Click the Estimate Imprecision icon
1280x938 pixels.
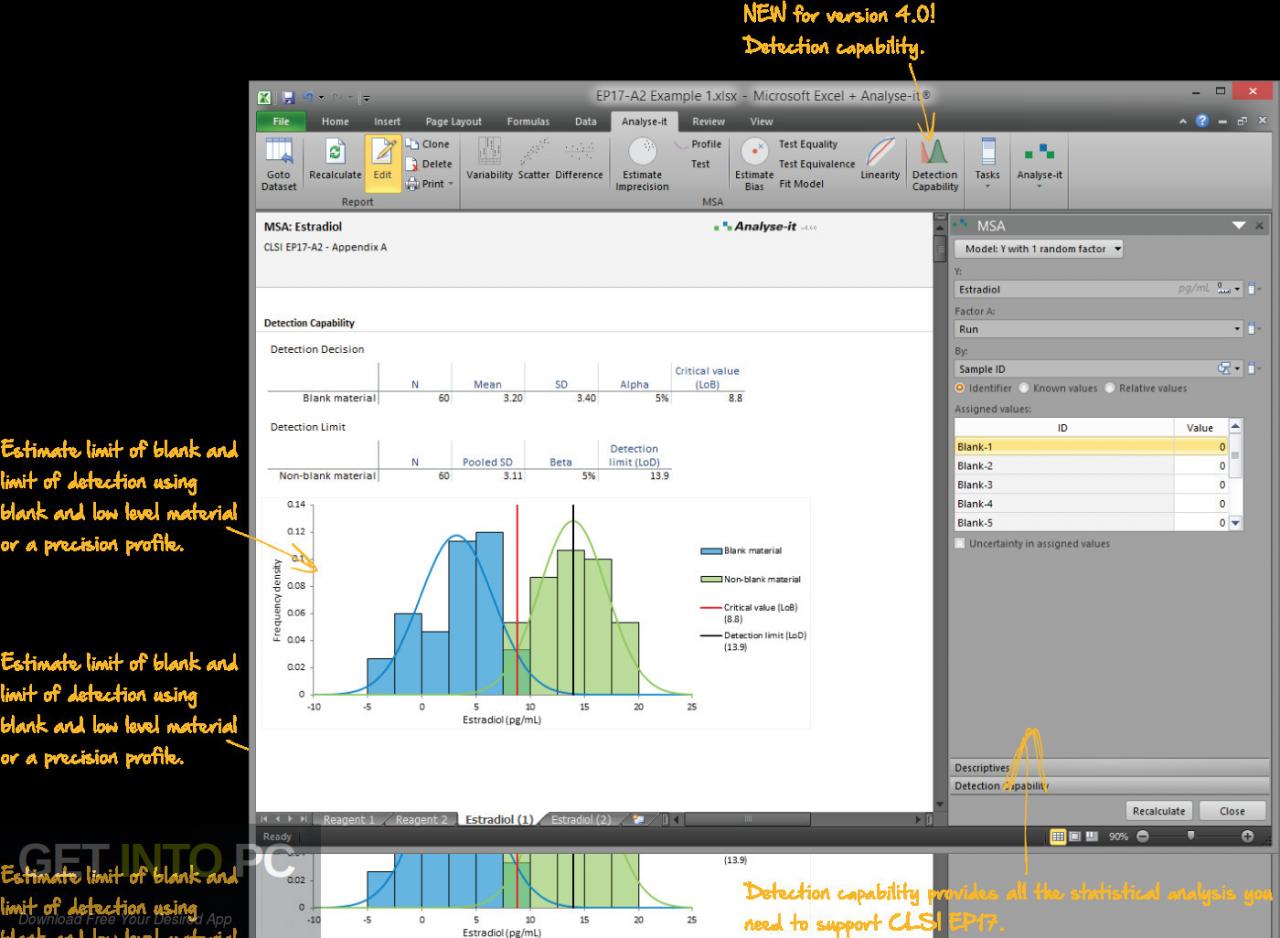pyautogui.click(x=642, y=165)
